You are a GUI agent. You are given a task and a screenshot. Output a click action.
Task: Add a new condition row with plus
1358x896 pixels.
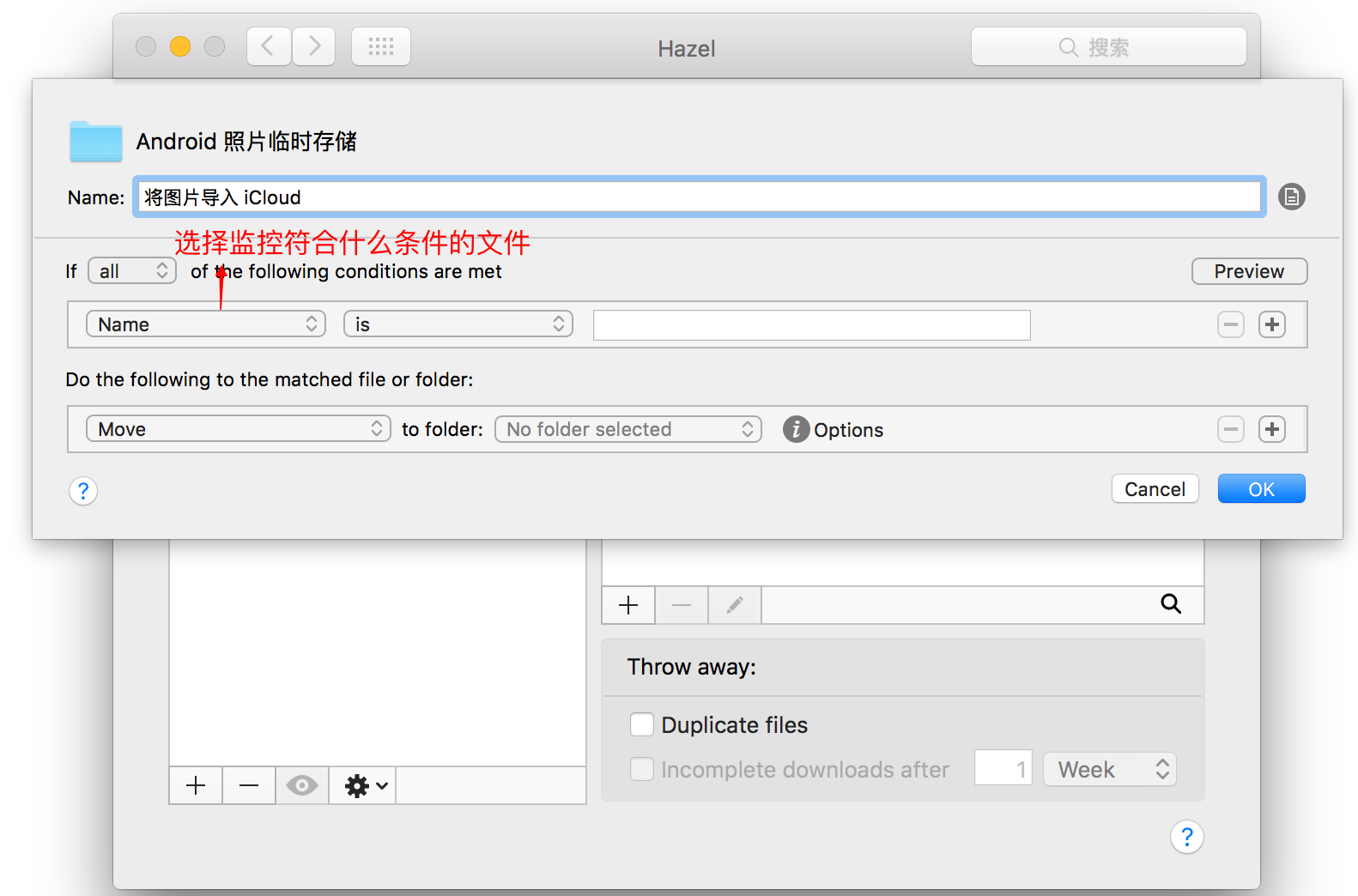pyautogui.click(x=1271, y=324)
